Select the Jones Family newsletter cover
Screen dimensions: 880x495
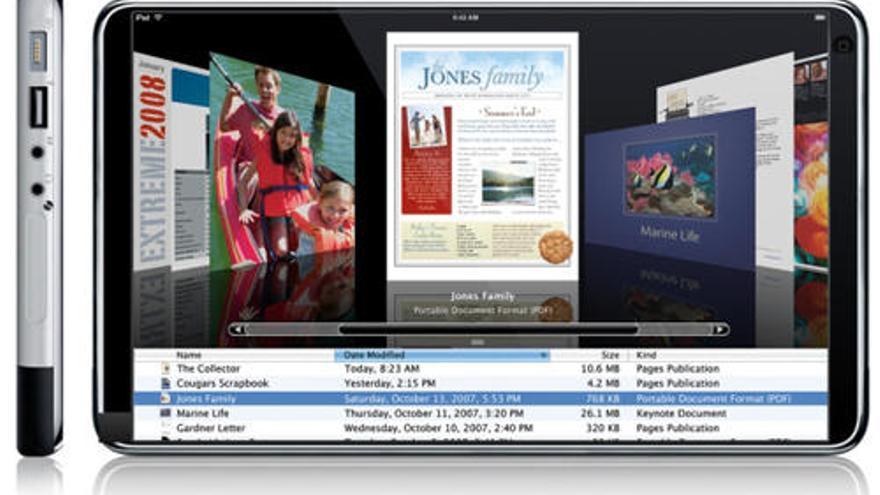click(x=482, y=150)
